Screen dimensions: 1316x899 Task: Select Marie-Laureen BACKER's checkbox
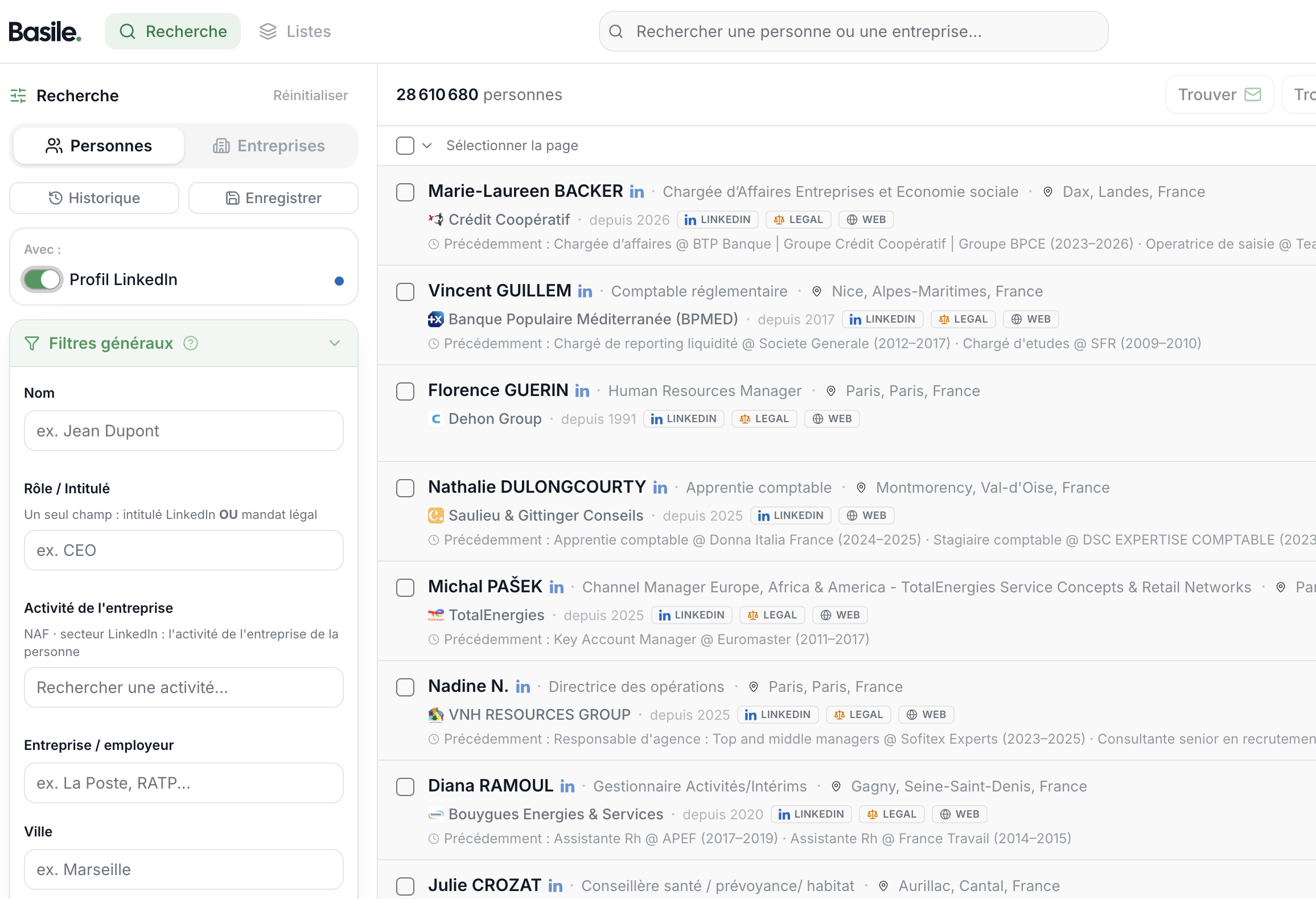coord(405,192)
